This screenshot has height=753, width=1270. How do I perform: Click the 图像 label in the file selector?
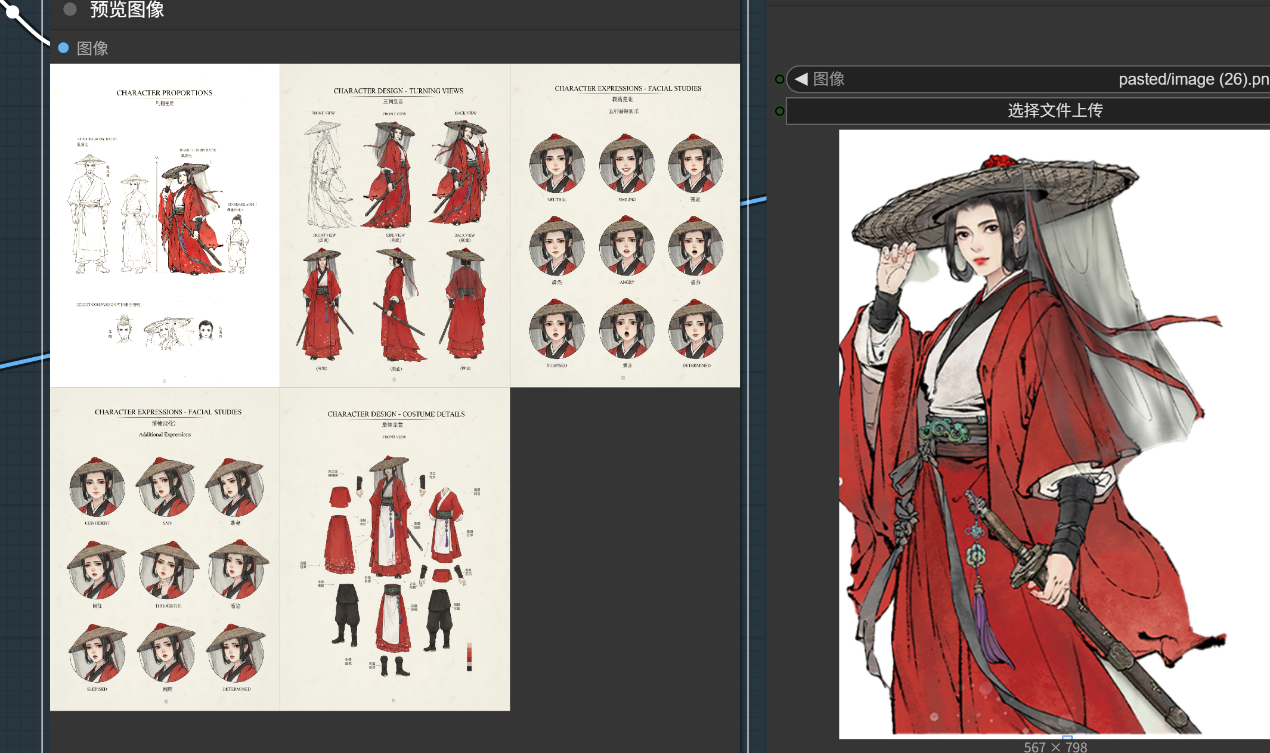(829, 79)
